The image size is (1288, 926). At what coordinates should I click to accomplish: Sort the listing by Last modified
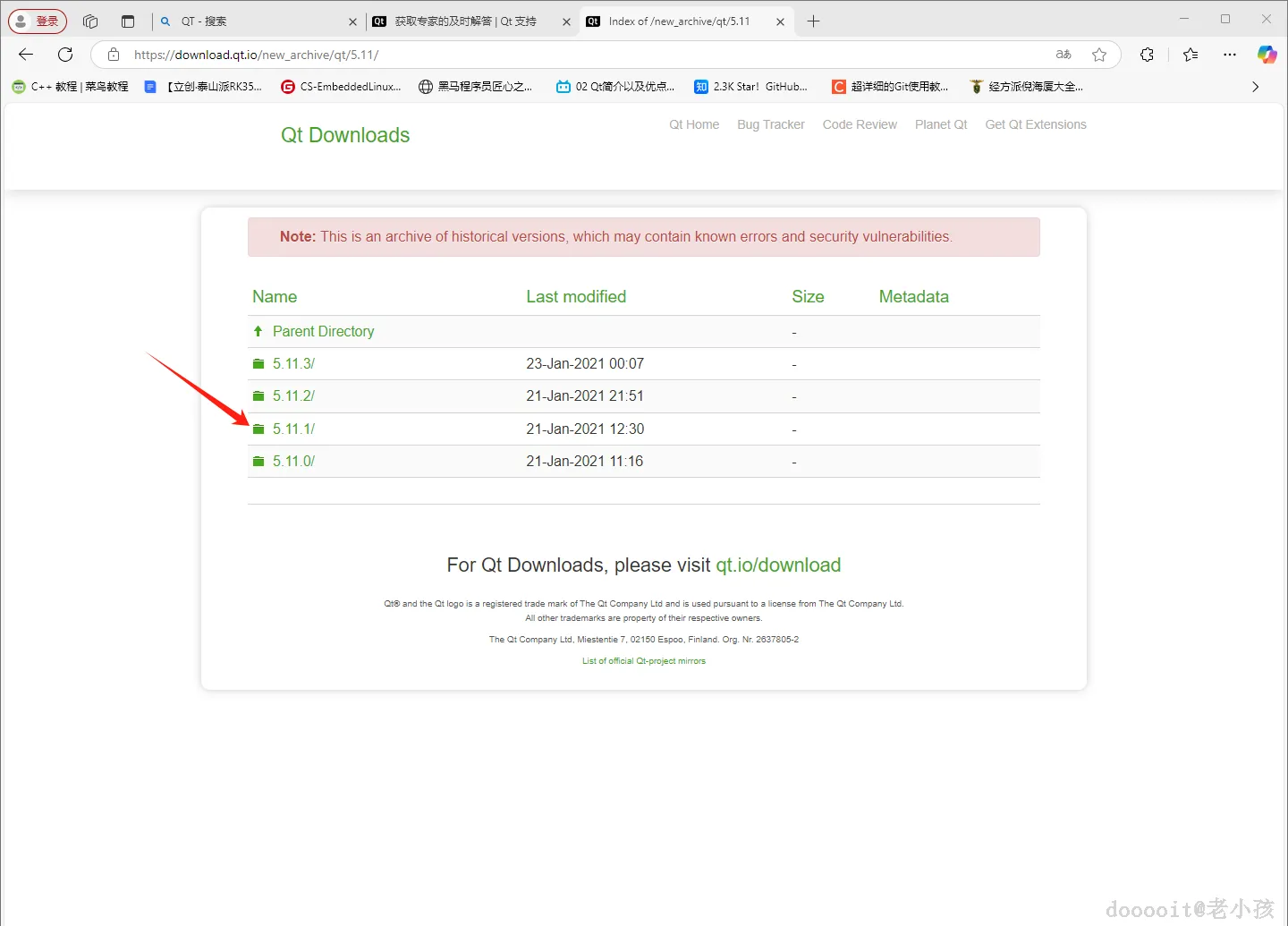pyautogui.click(x=576, y=297)
